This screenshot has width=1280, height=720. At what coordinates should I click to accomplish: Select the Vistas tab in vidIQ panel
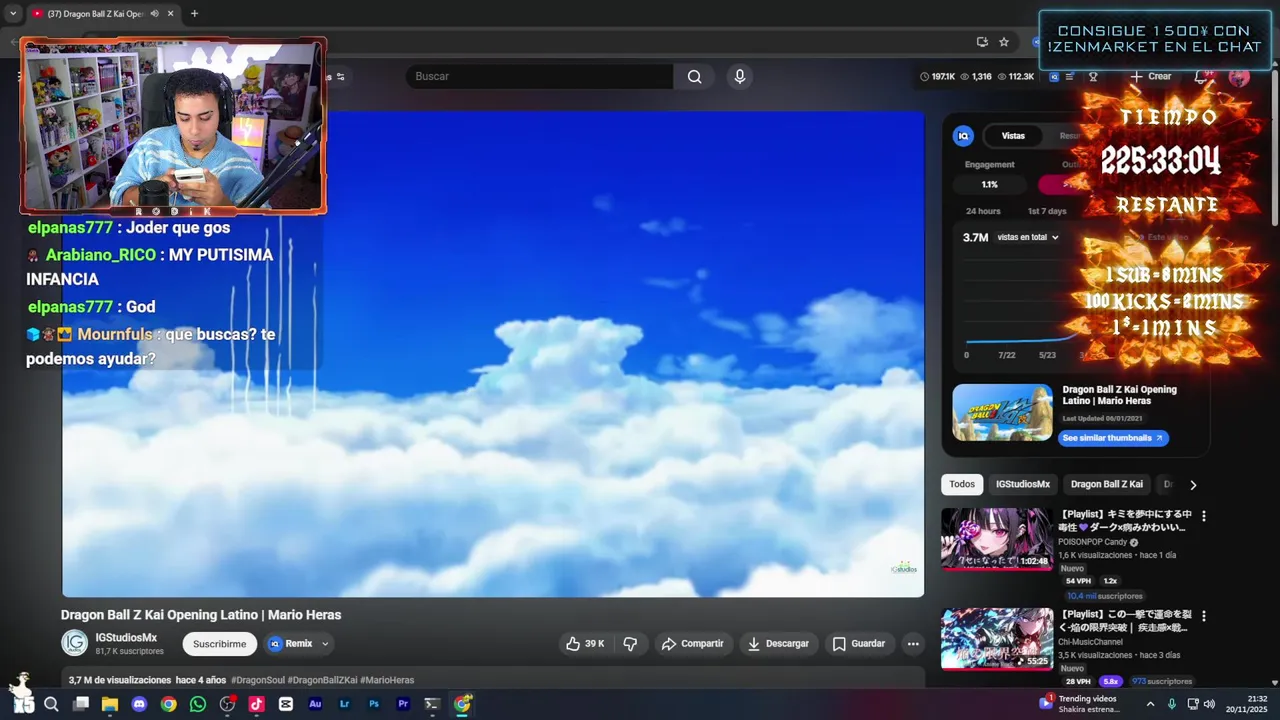point(1013,136)
